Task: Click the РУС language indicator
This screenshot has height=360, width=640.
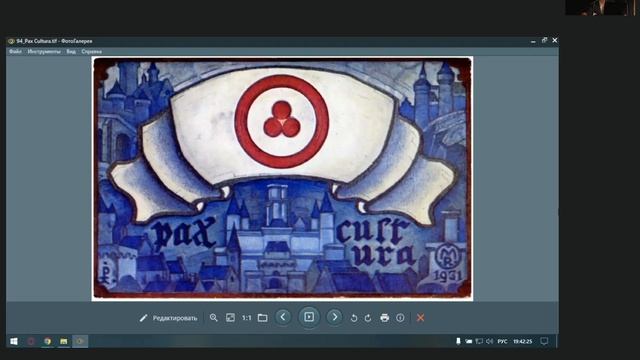Action: tap(502, 341)
